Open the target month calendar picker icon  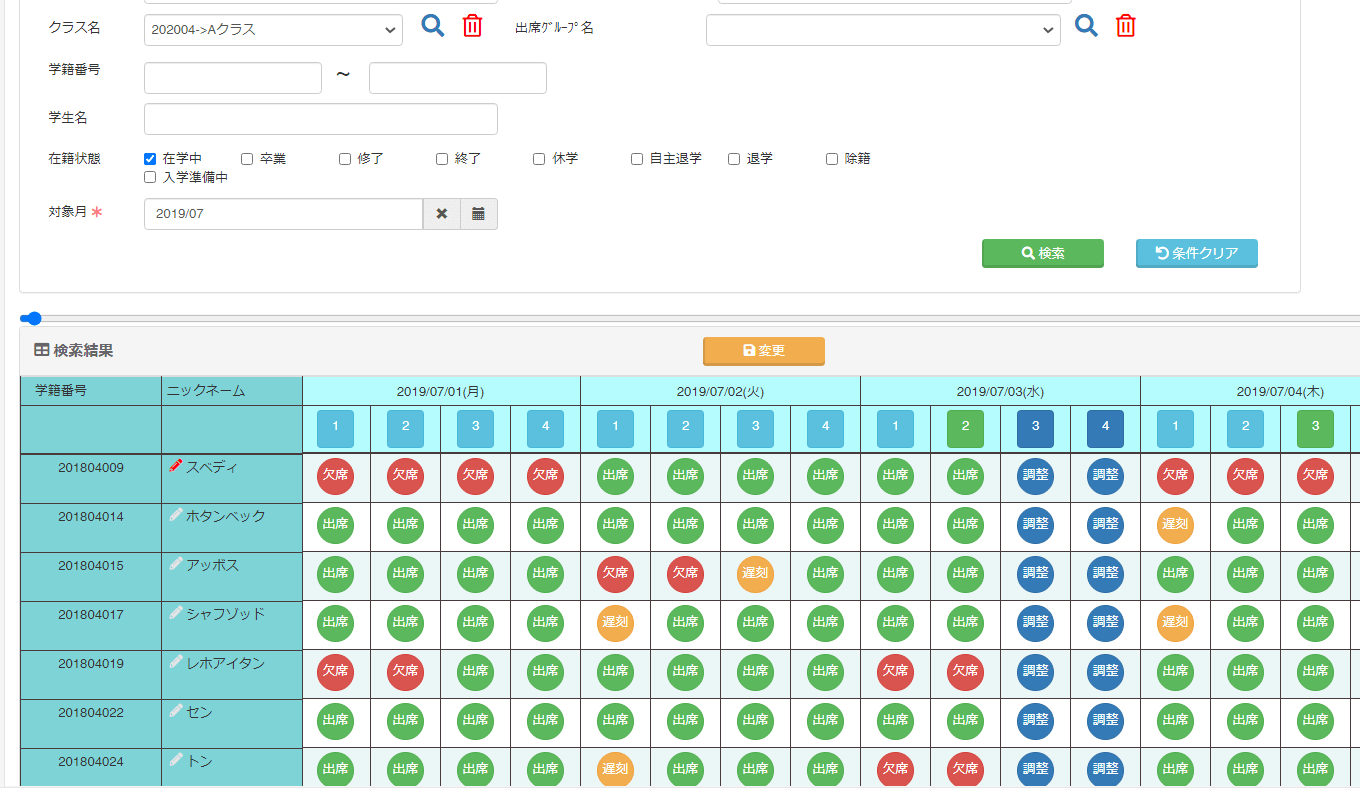coord(479,214)
